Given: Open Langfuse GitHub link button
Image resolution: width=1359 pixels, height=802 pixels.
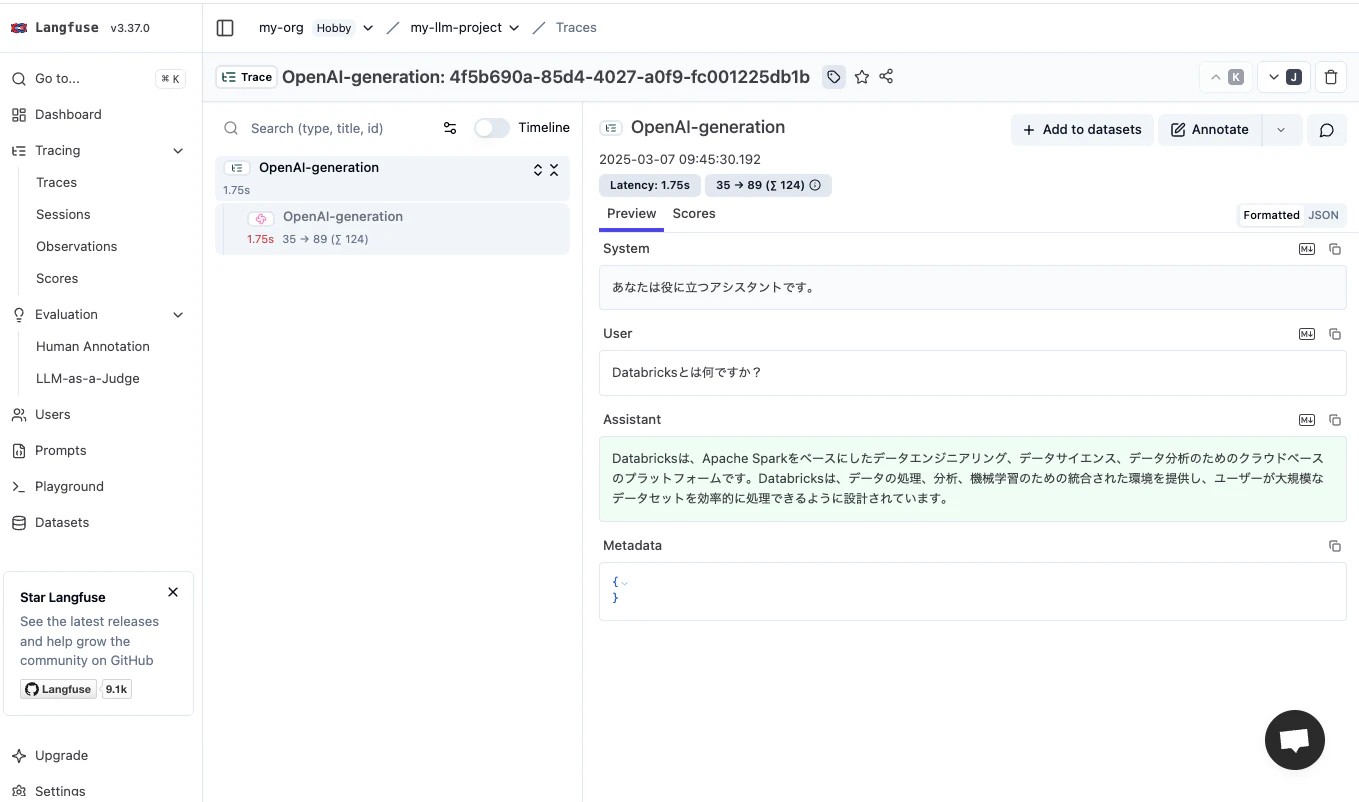Looking at the screenshot, I should click(x=58, y=689).
